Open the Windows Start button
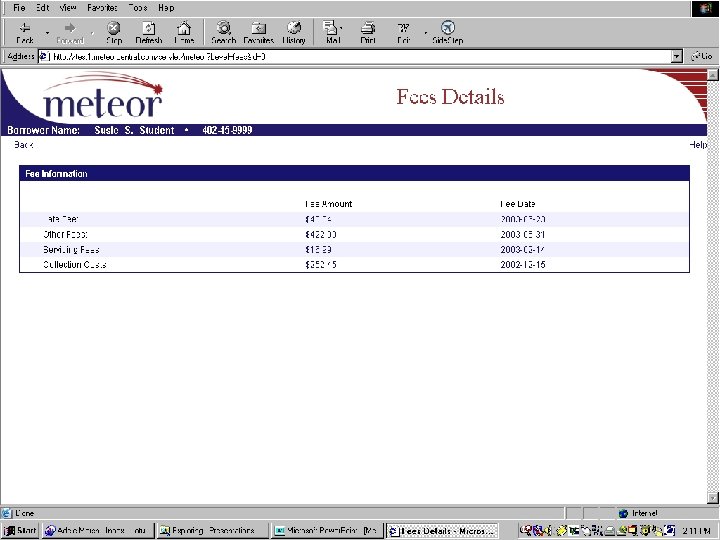 pos(20,531)
